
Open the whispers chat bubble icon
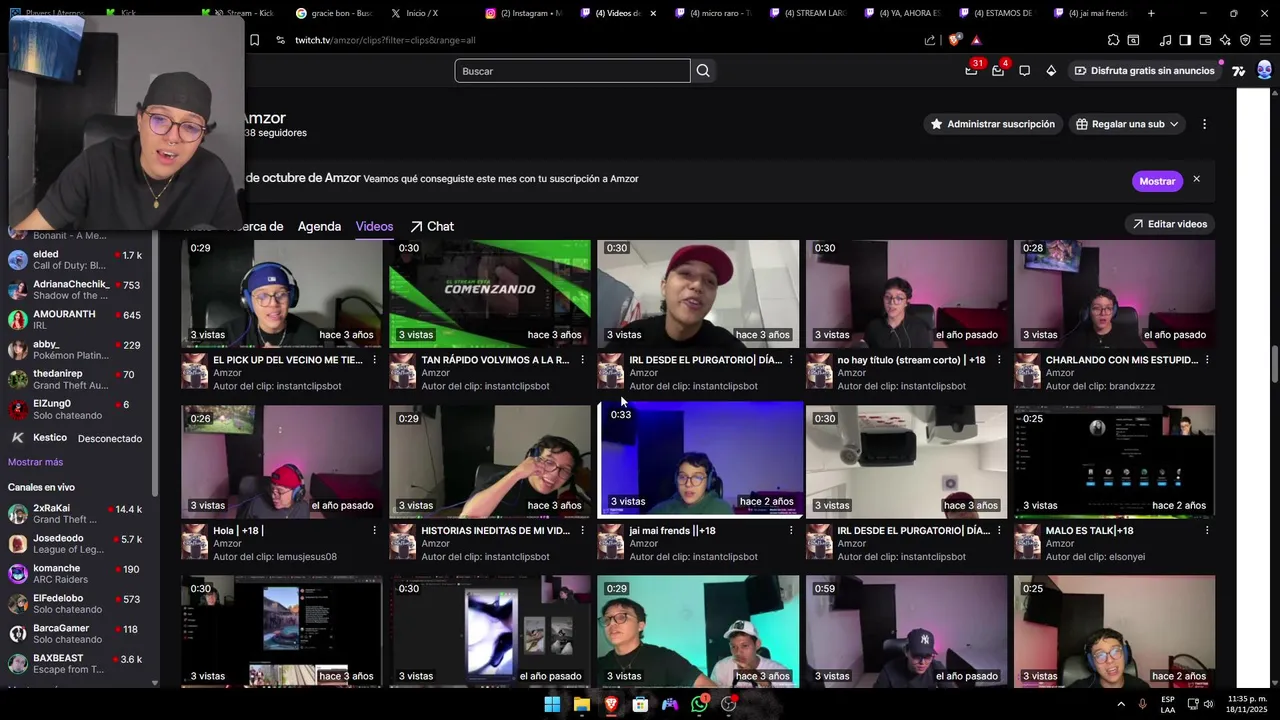pos(1024,71)
